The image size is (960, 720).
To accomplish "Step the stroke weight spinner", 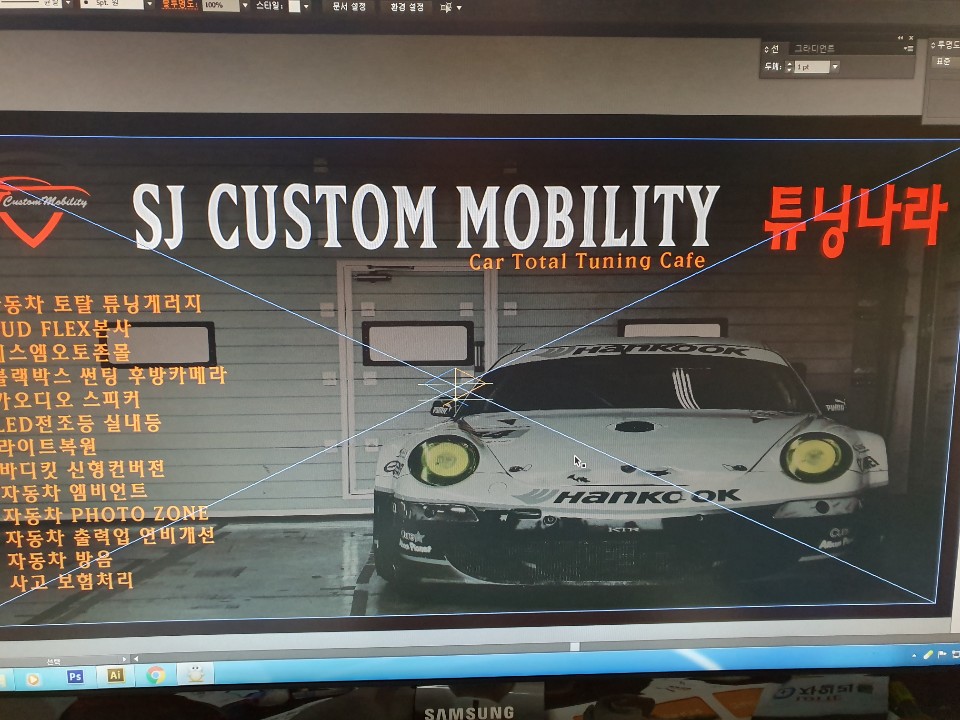I will pyautogui.click(x=789, y=66).
